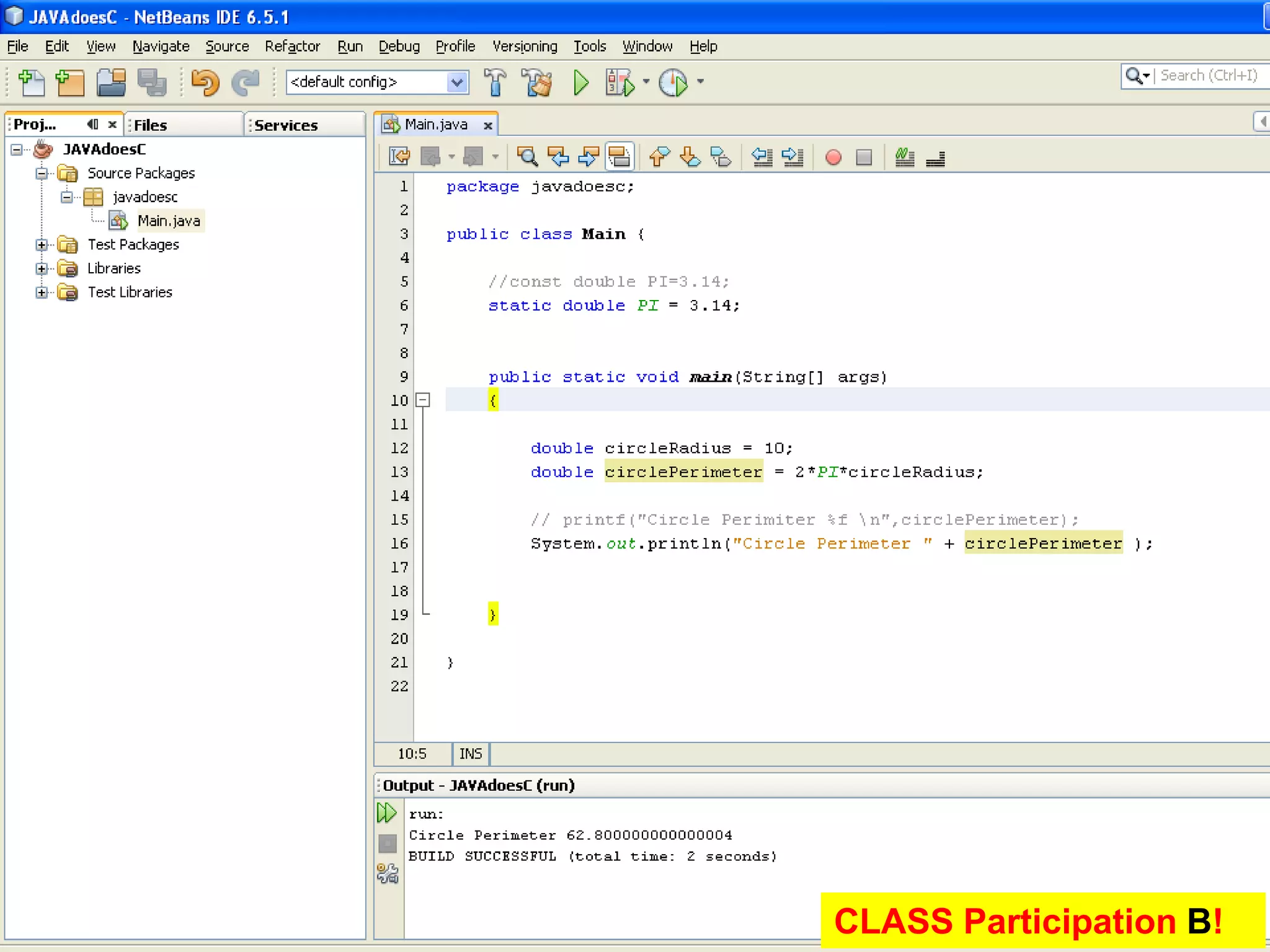
Task: Click the Redo arrow icon
Action: (246, 82)
